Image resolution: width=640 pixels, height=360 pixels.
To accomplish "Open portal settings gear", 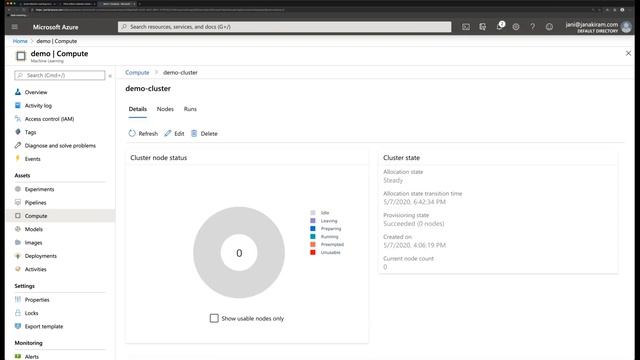I will [516, 27].
